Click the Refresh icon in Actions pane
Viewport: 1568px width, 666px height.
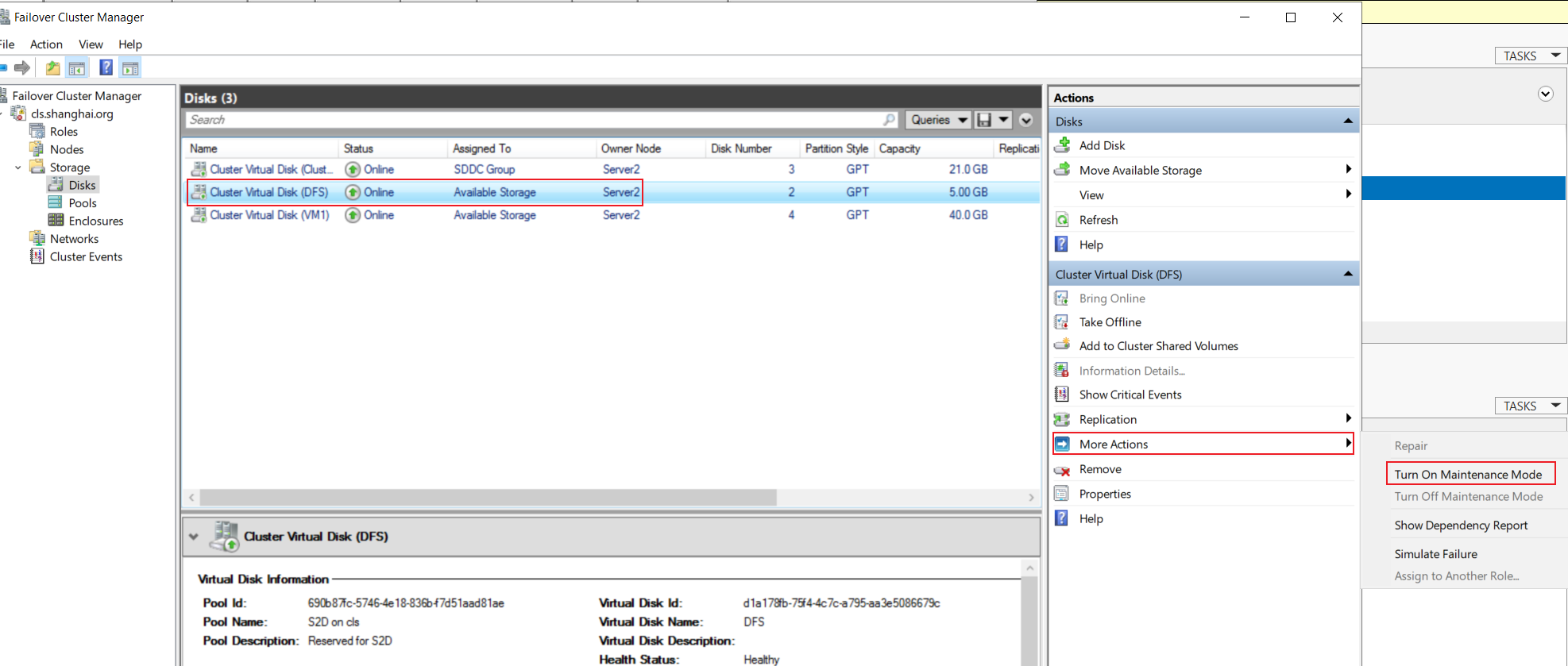point(1062,220)
